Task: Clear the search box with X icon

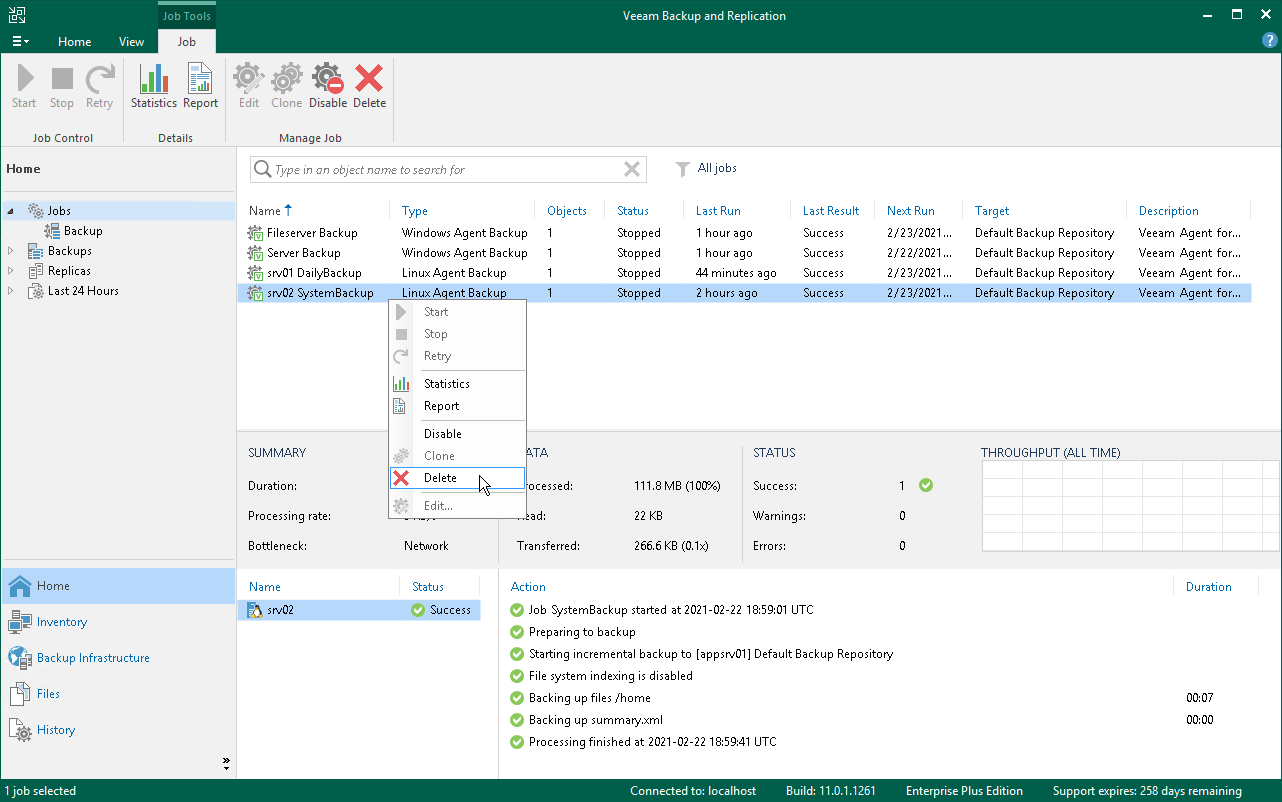Action: 631,170
